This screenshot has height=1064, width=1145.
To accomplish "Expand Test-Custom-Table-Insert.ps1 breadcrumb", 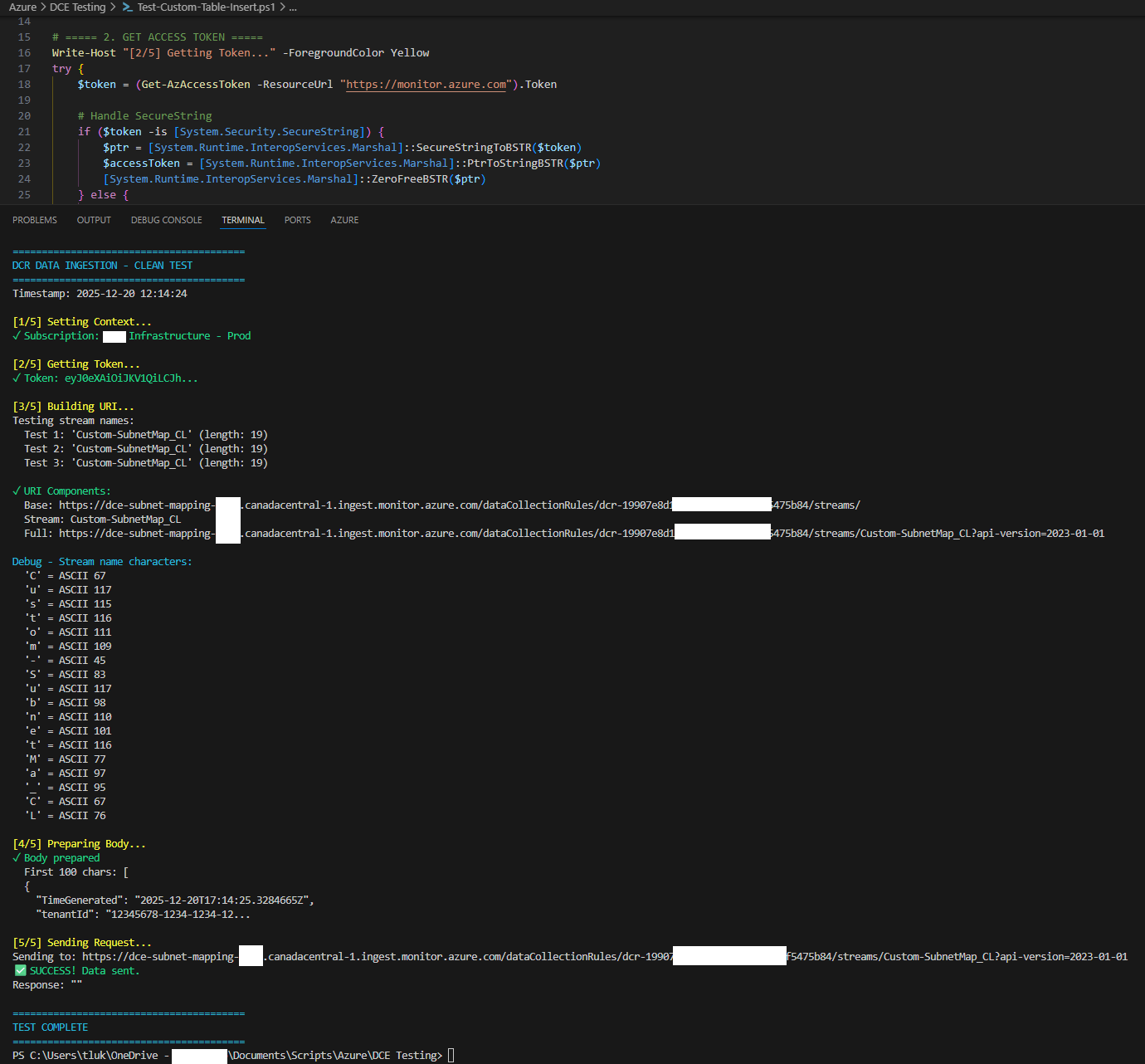I will [x=206, y=7].
